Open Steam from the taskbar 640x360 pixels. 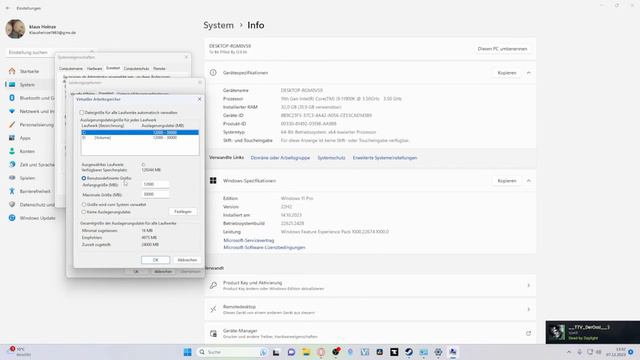pos(409,352)
